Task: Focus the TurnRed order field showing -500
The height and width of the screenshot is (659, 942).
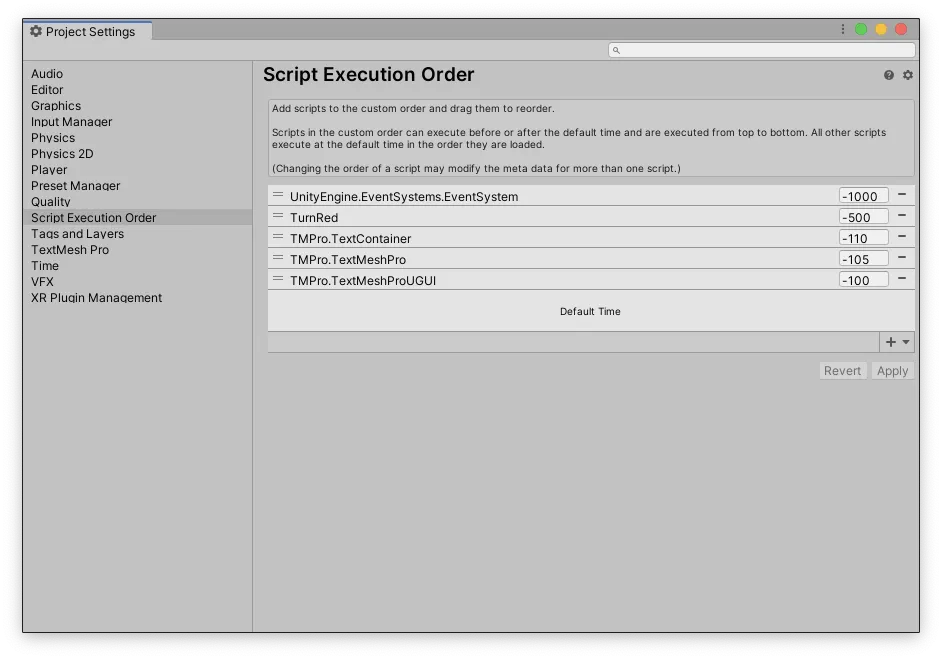Action: point(864,217)
